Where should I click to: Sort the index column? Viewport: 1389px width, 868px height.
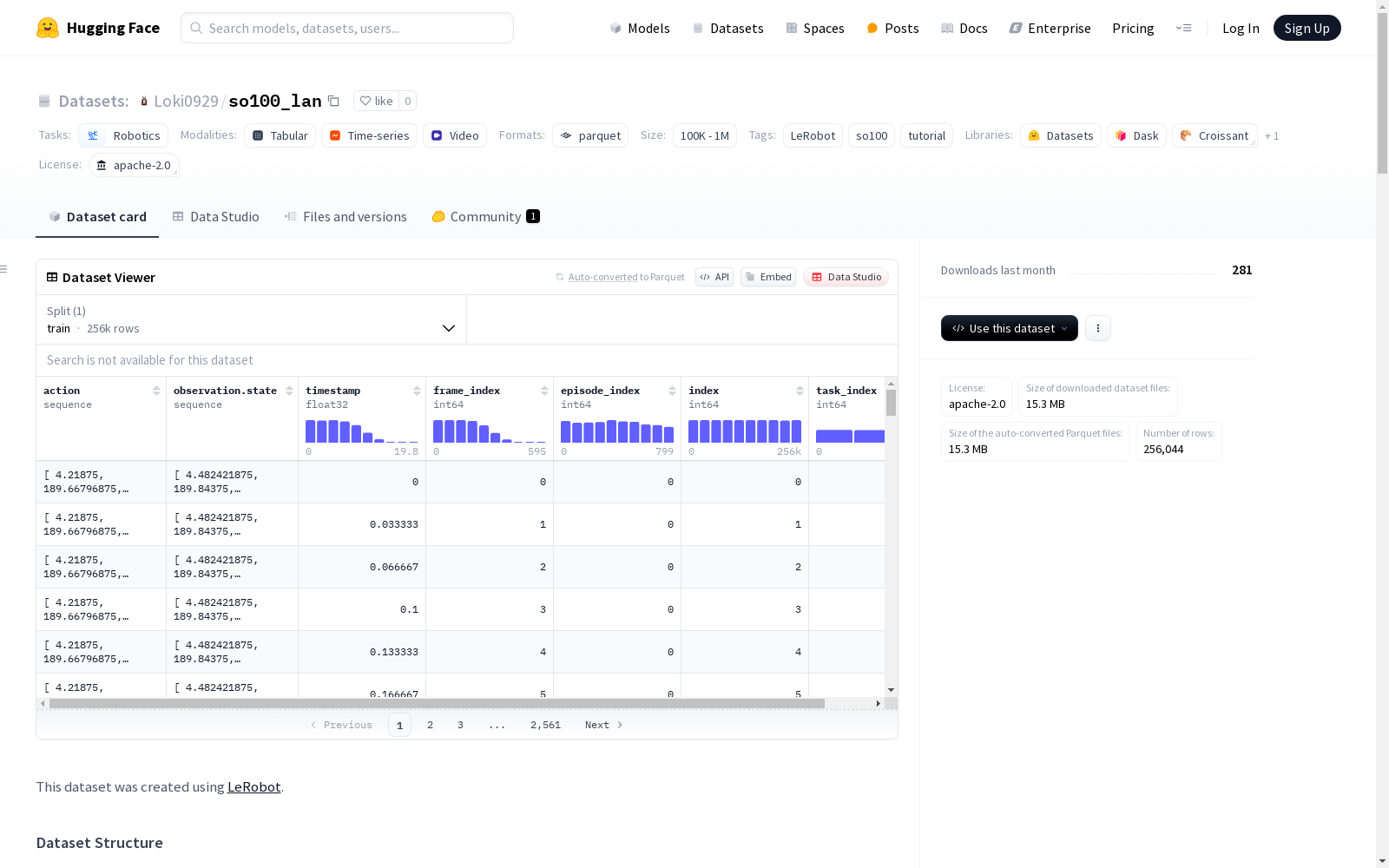[800, 391]
